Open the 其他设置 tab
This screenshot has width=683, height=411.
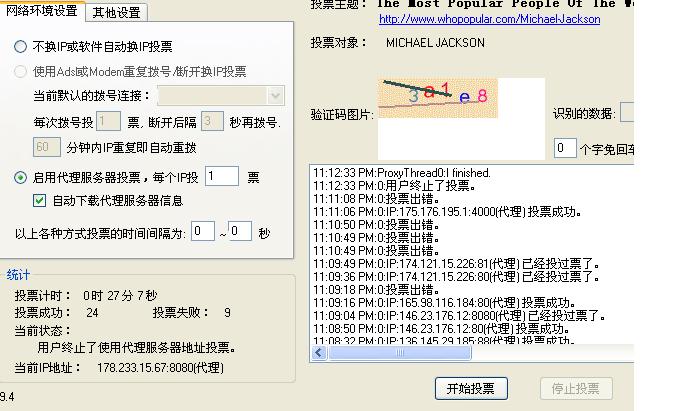116,13
